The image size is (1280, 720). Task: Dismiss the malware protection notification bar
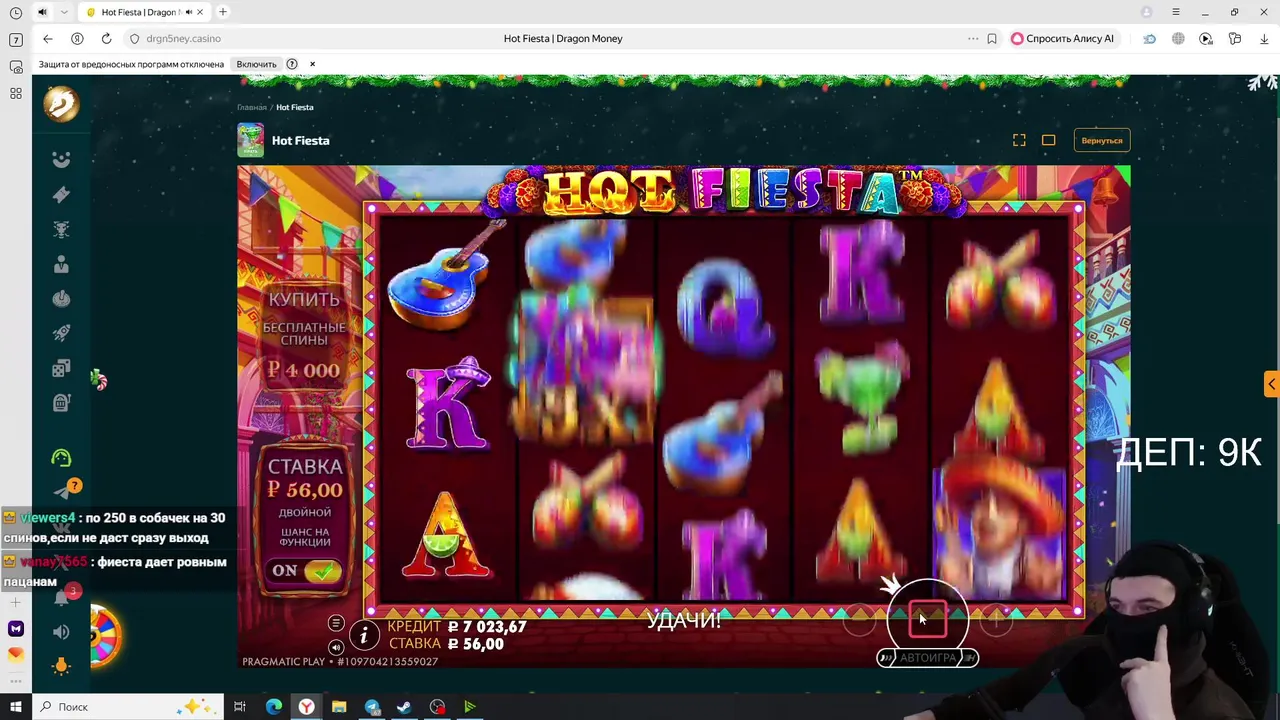click(x=312, y=64)
